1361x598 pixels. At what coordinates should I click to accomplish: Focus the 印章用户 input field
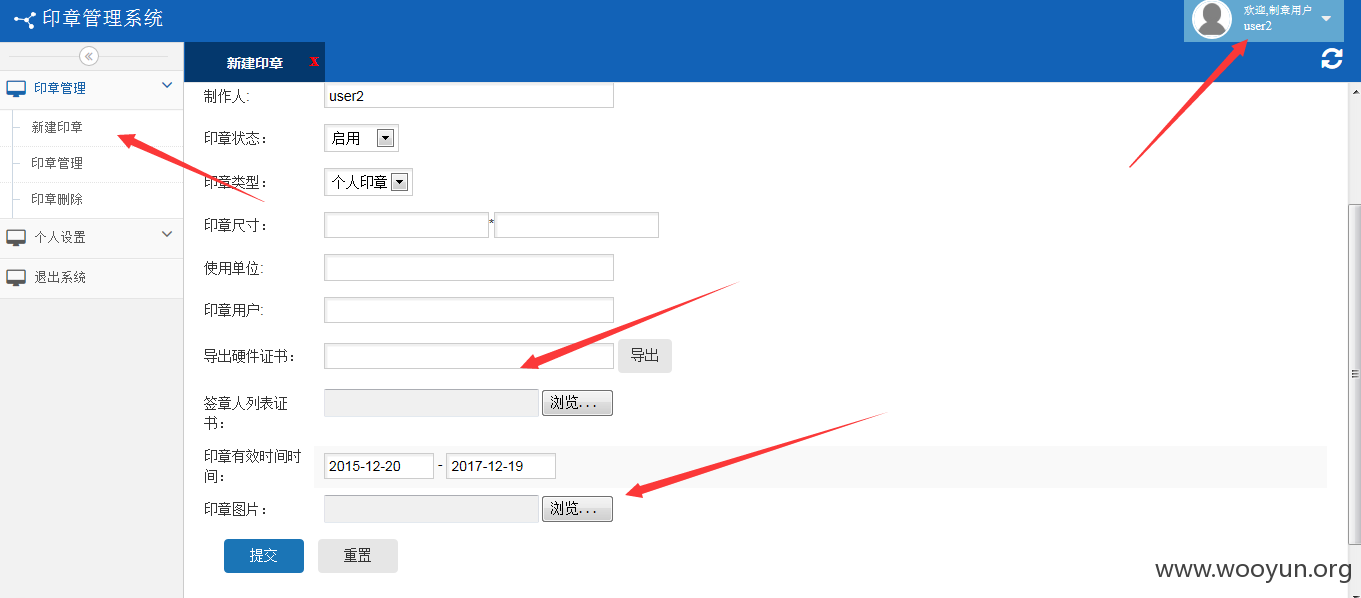(x=469, y=310)
